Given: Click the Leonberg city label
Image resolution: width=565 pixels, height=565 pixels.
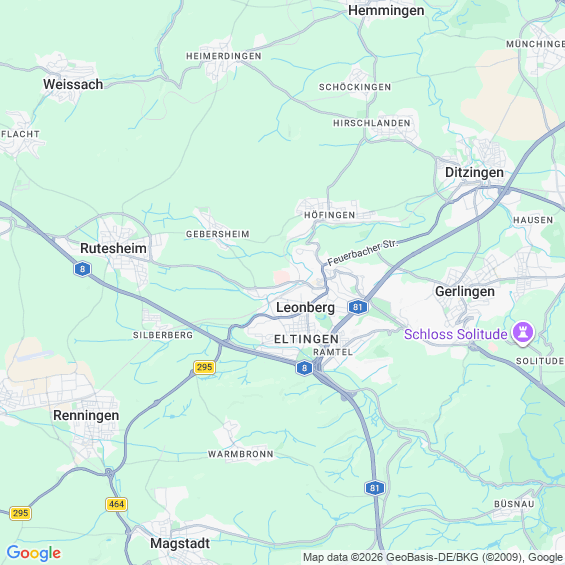Looking at the screenshot, I should pyautogui.click(x=306, y=307).
